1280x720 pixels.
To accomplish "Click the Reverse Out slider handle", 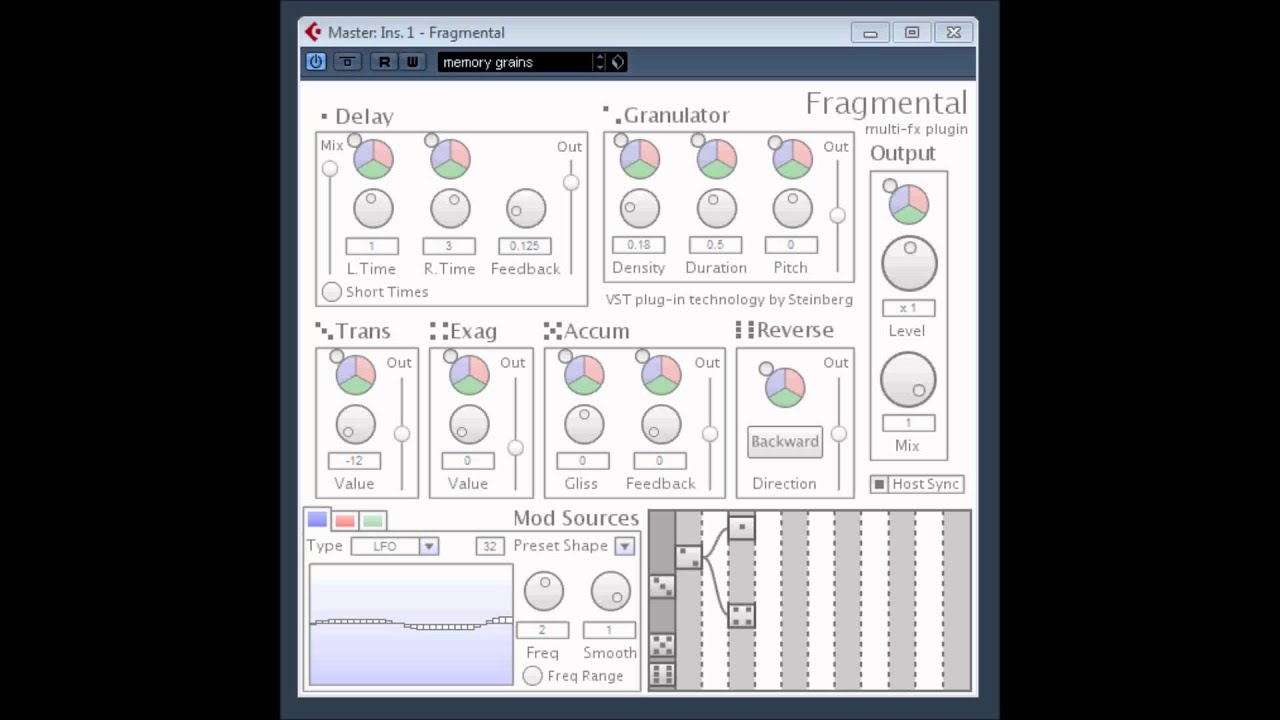I will click(x=839, y=434).
